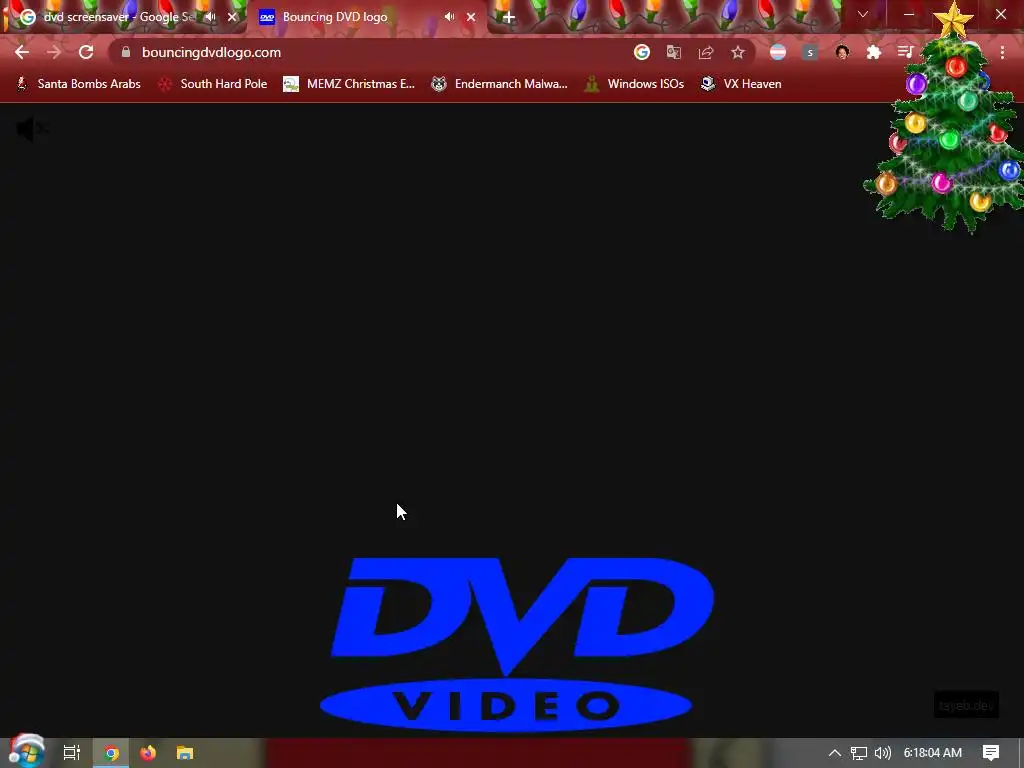Open VX Heaven bookmark
Image resolution: width=1024 pixels, height=768 pixels.
click(x=741, y=84)
